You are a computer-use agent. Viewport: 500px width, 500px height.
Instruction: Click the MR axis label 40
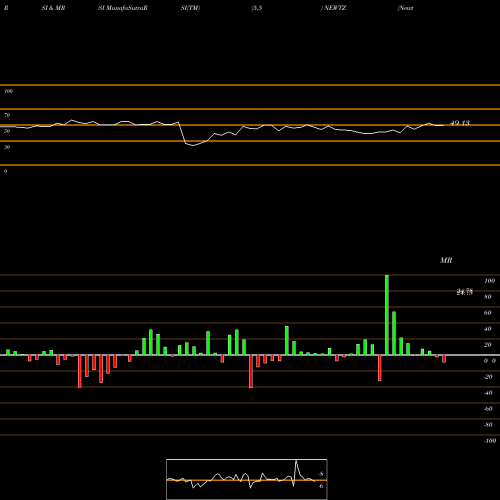click(x=488, y=329)
